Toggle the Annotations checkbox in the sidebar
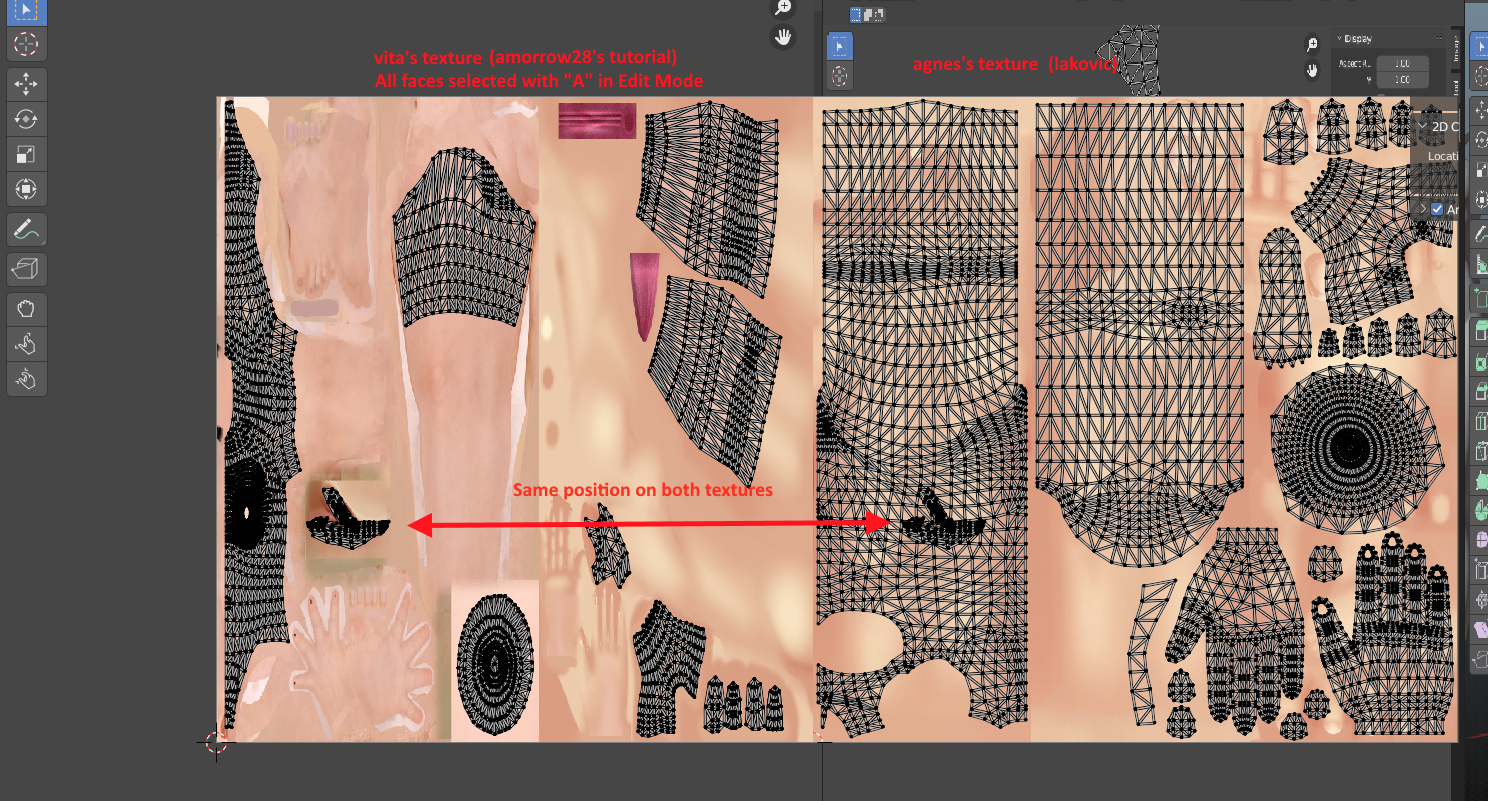 pos(1437,209)
